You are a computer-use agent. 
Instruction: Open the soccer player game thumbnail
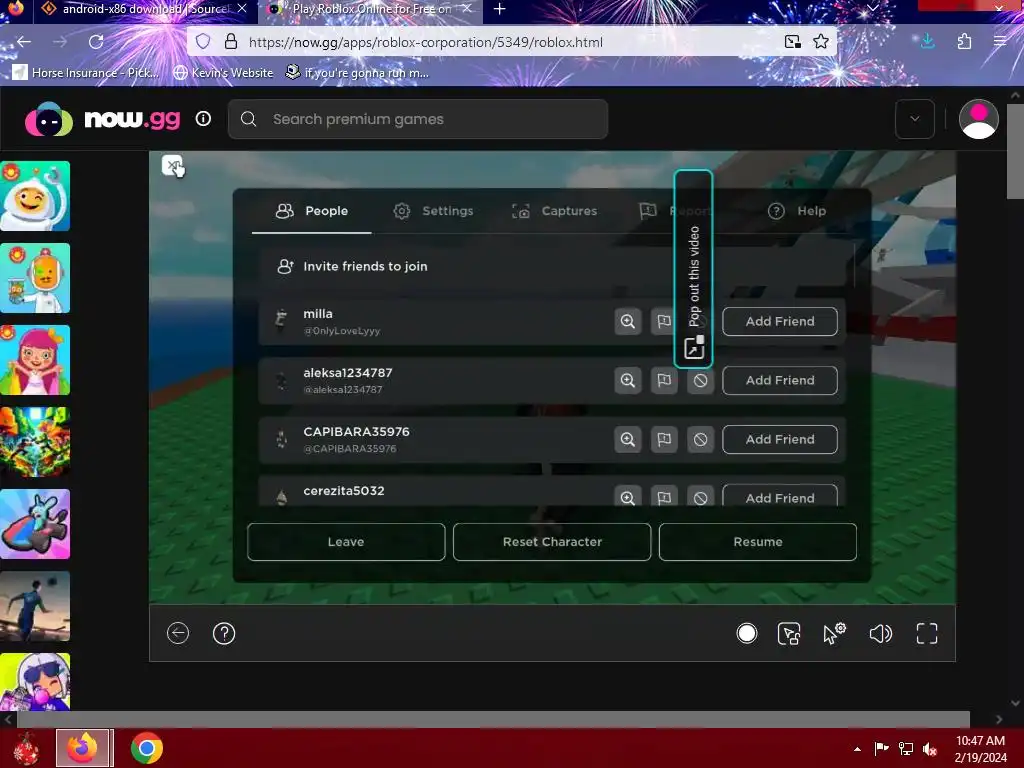[x=35, y=606]
